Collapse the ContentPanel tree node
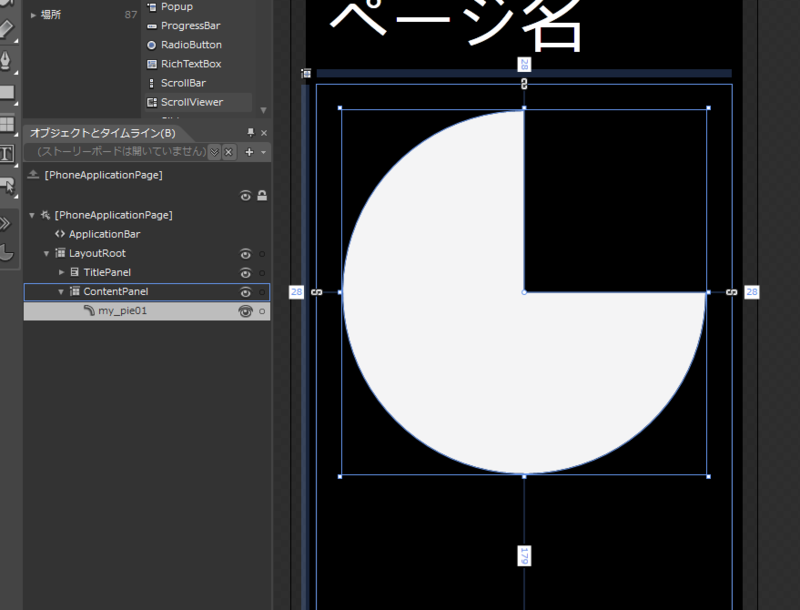This screenshot has height=610, width=800. point(61,292)
